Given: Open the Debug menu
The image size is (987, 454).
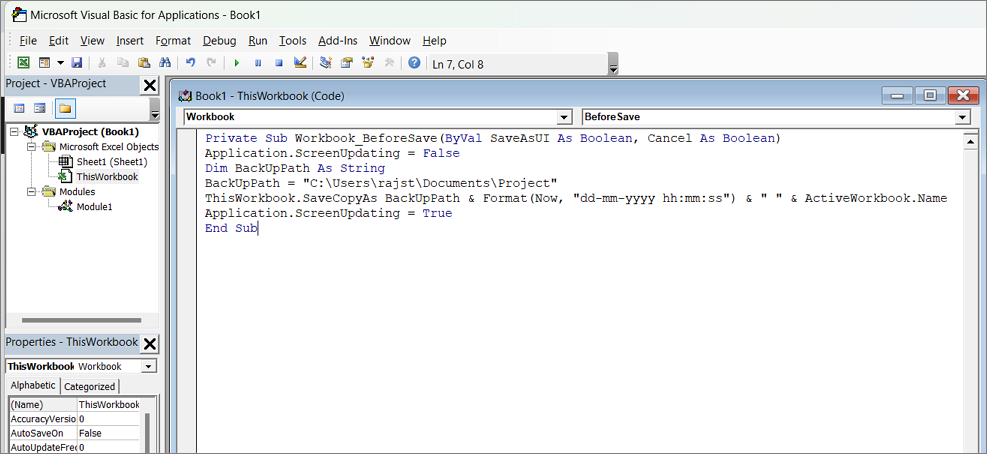Looking at the screenshot, I should pyautogui.click(x=220, y=41).
